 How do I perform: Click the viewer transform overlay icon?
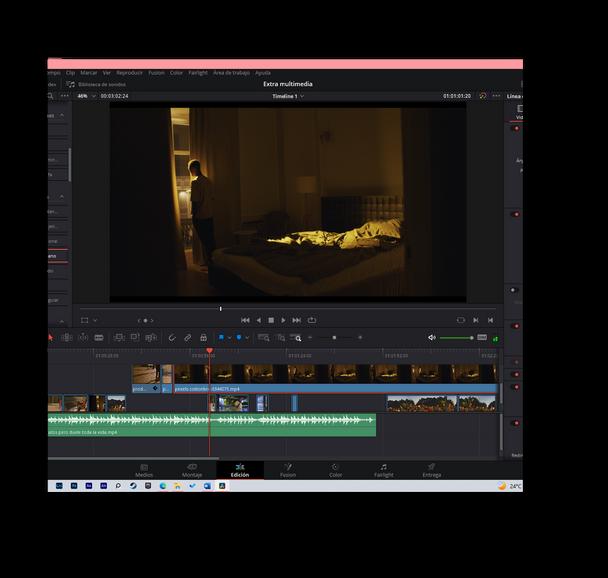pyautogui.click(x=85, y=320)
